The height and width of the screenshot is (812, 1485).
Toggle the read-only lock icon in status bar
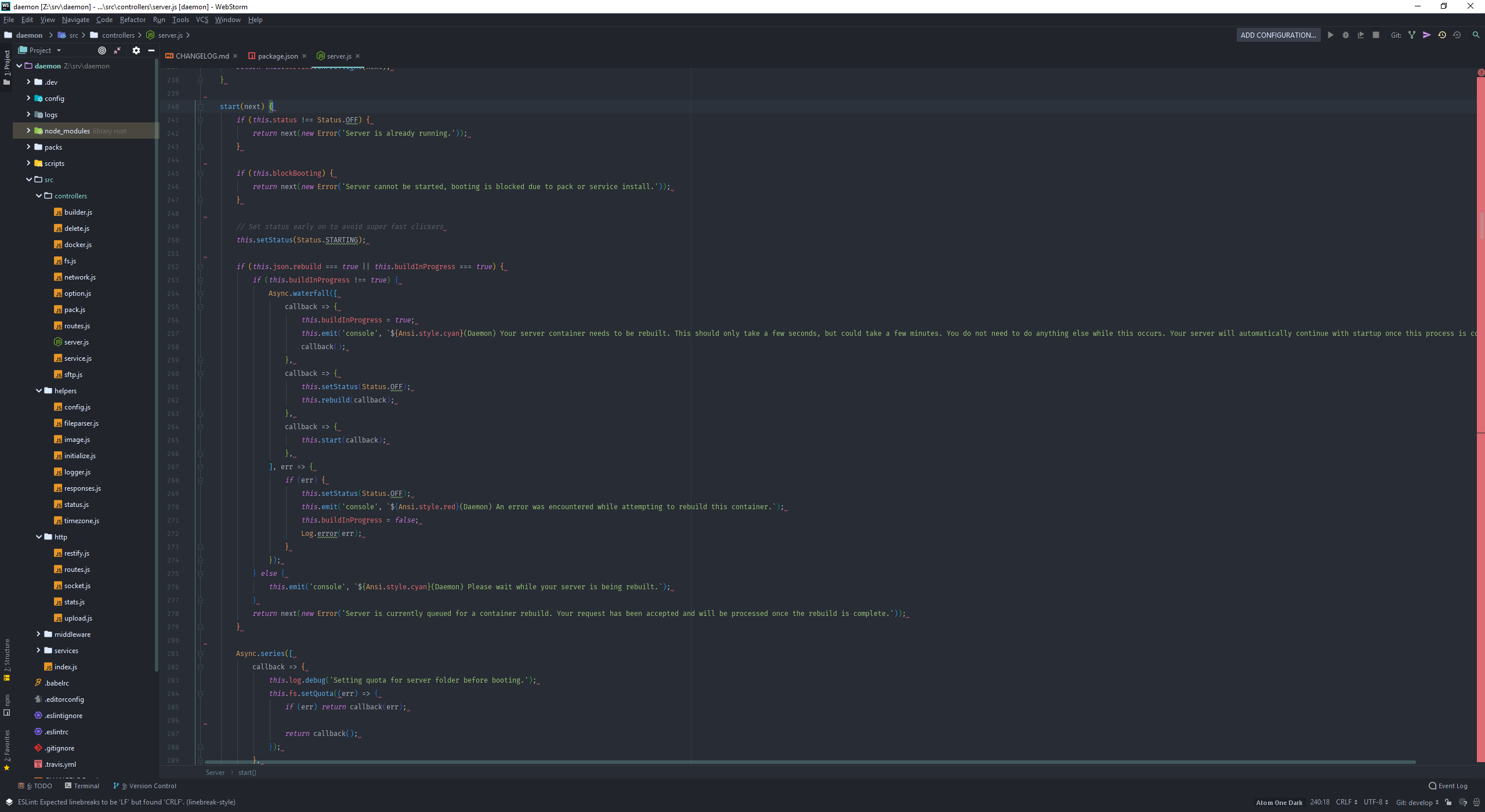[x=1448, y=802]
